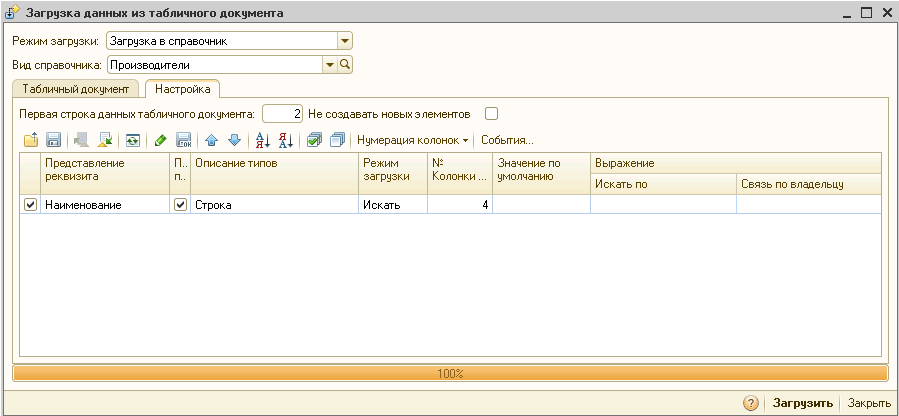899x416 pixels.
Task: Click Описание типов column header
Action: tap(274, 174)
